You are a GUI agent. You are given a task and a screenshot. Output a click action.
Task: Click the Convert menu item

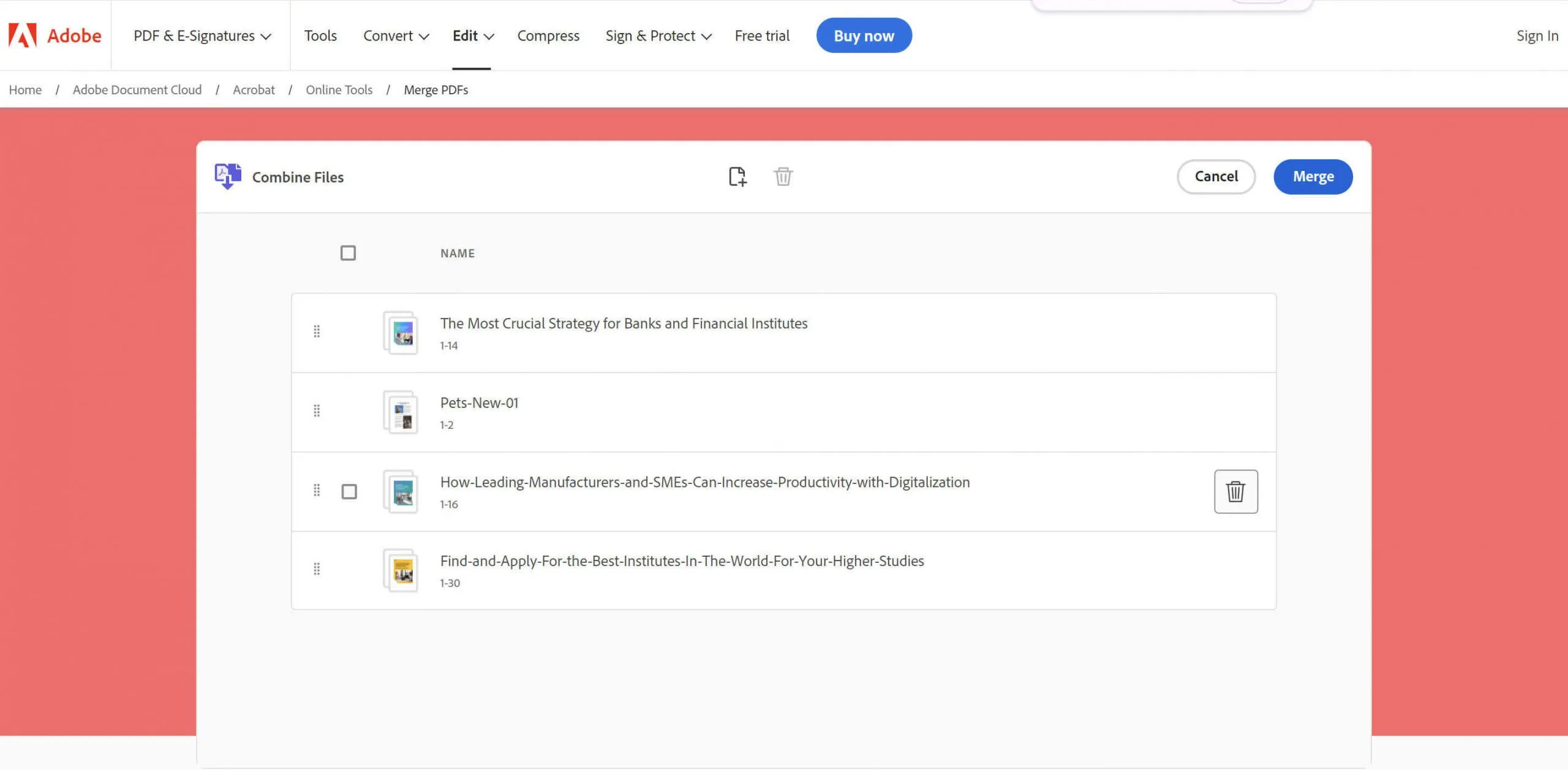pos(397,35)
